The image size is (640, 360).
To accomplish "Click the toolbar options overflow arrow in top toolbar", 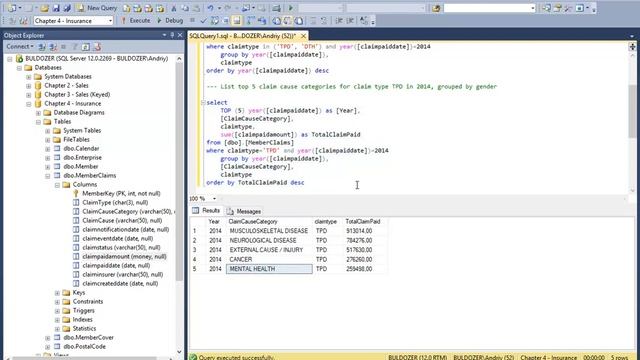I will point(594,9).
